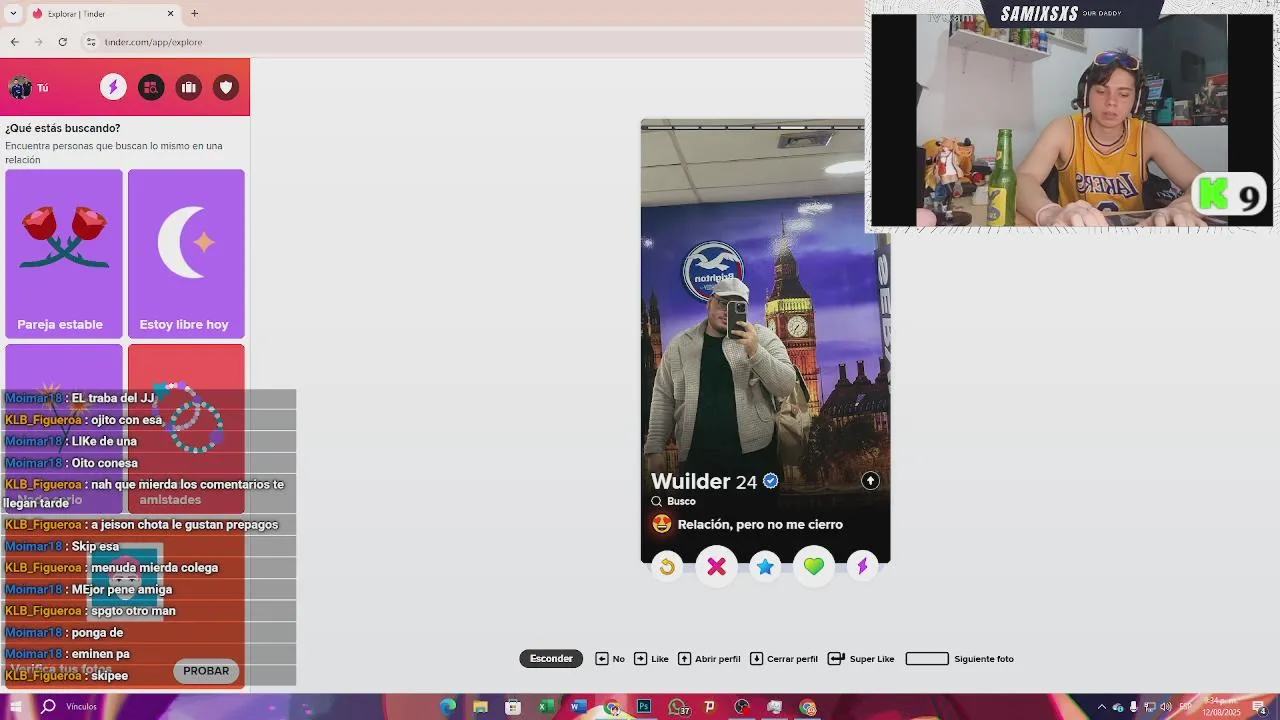
Task: Click chat message 'Skip esa'
Action: pyautogui.click(x=95, y=547)
